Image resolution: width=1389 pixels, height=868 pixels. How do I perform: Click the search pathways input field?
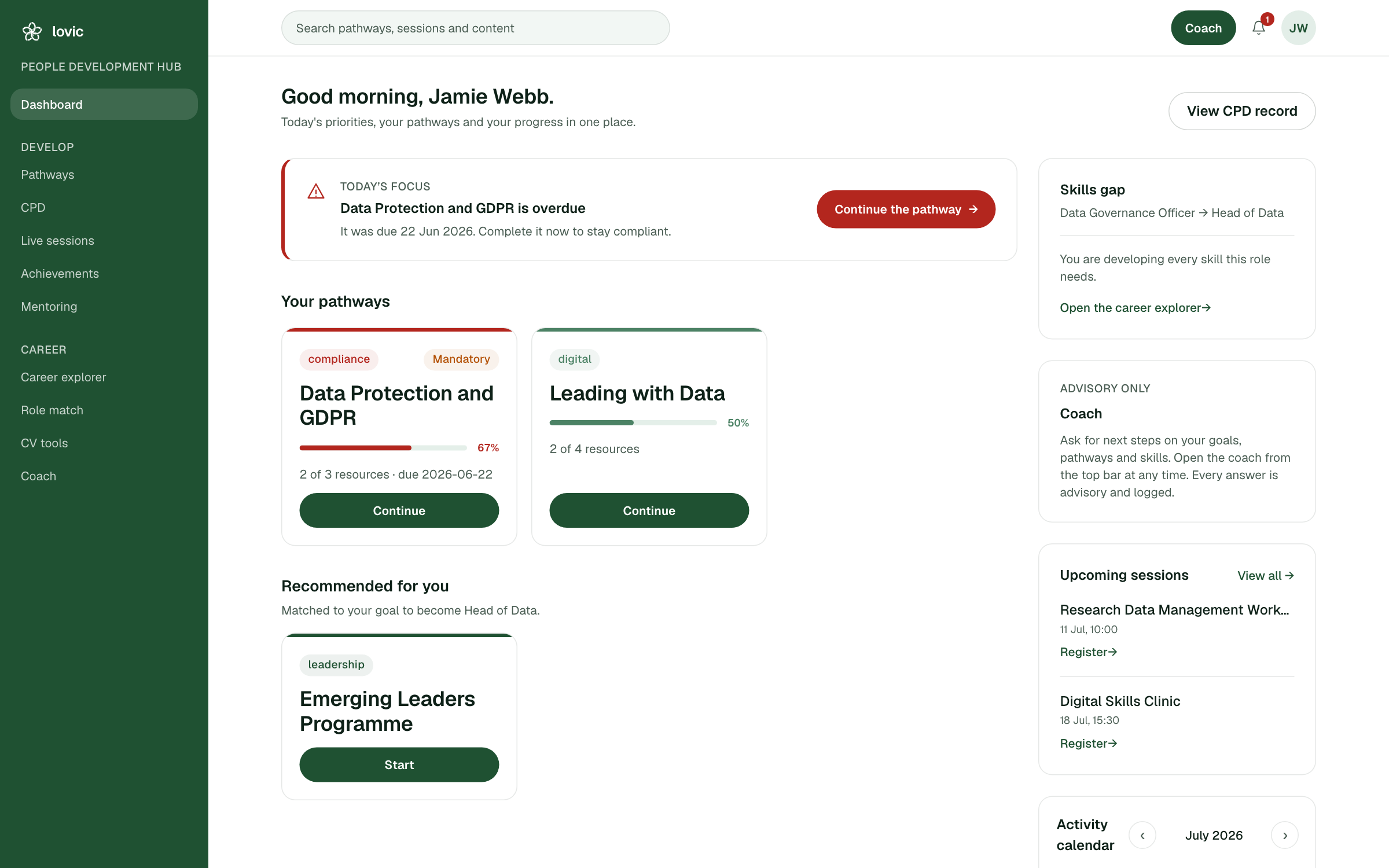coord(475,28)
